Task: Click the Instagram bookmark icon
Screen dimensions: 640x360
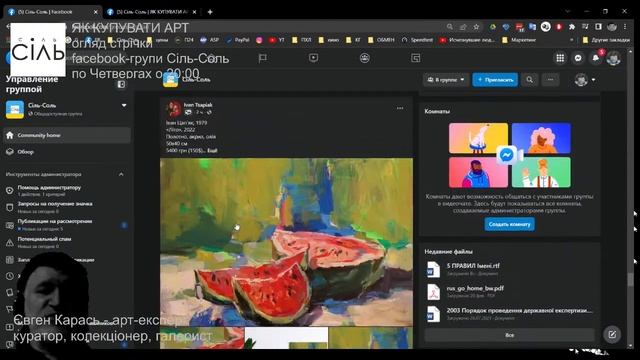Action: click(x=259, y=40)
